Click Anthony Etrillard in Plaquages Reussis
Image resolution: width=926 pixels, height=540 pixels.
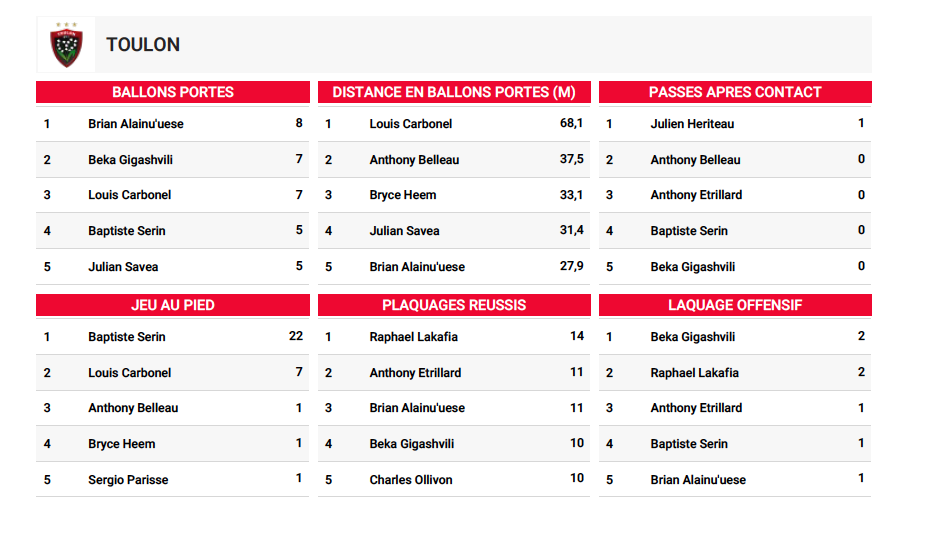tap(415, 373)
